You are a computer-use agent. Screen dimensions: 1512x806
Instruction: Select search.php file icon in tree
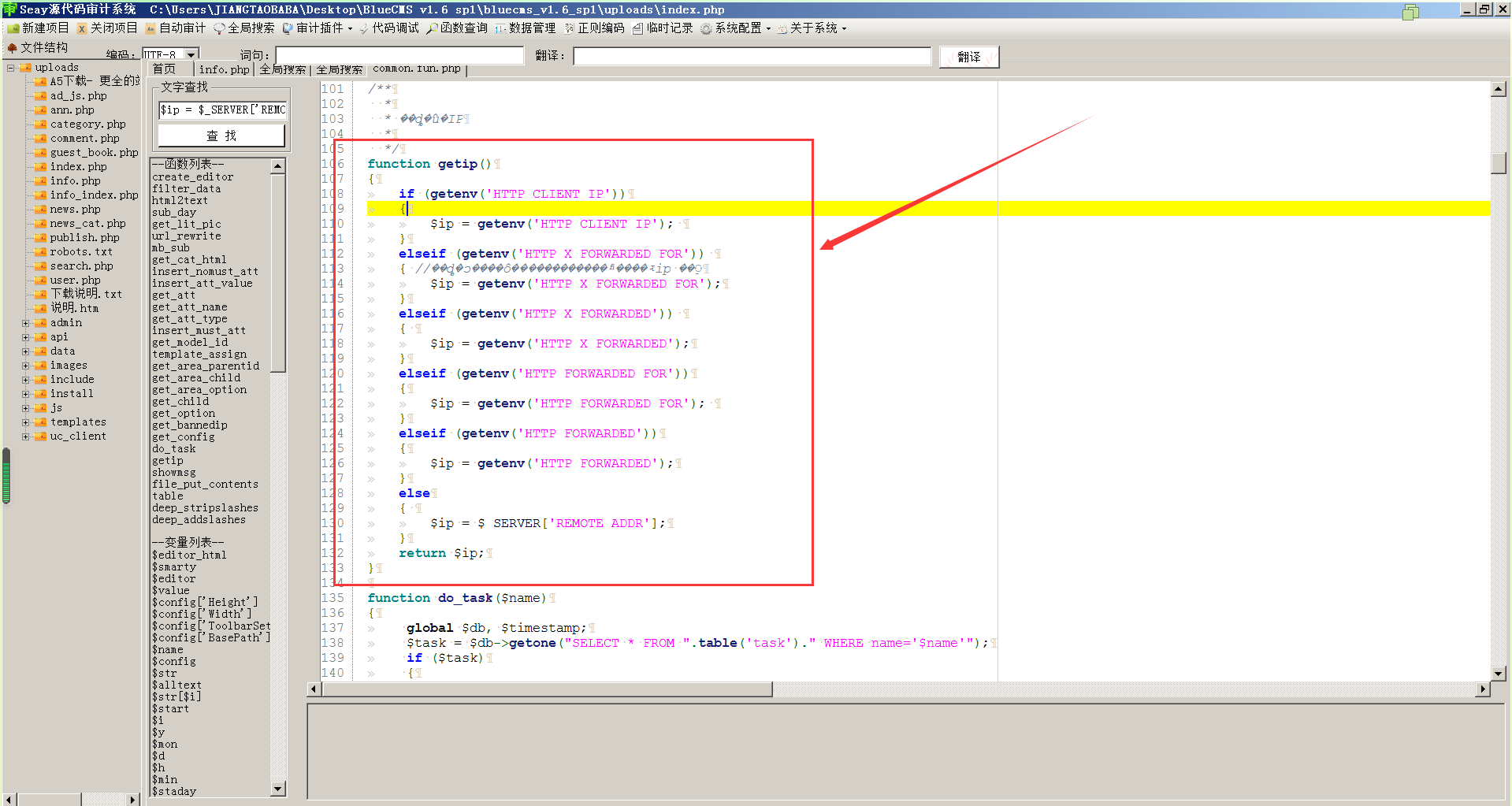pos(40,266)
